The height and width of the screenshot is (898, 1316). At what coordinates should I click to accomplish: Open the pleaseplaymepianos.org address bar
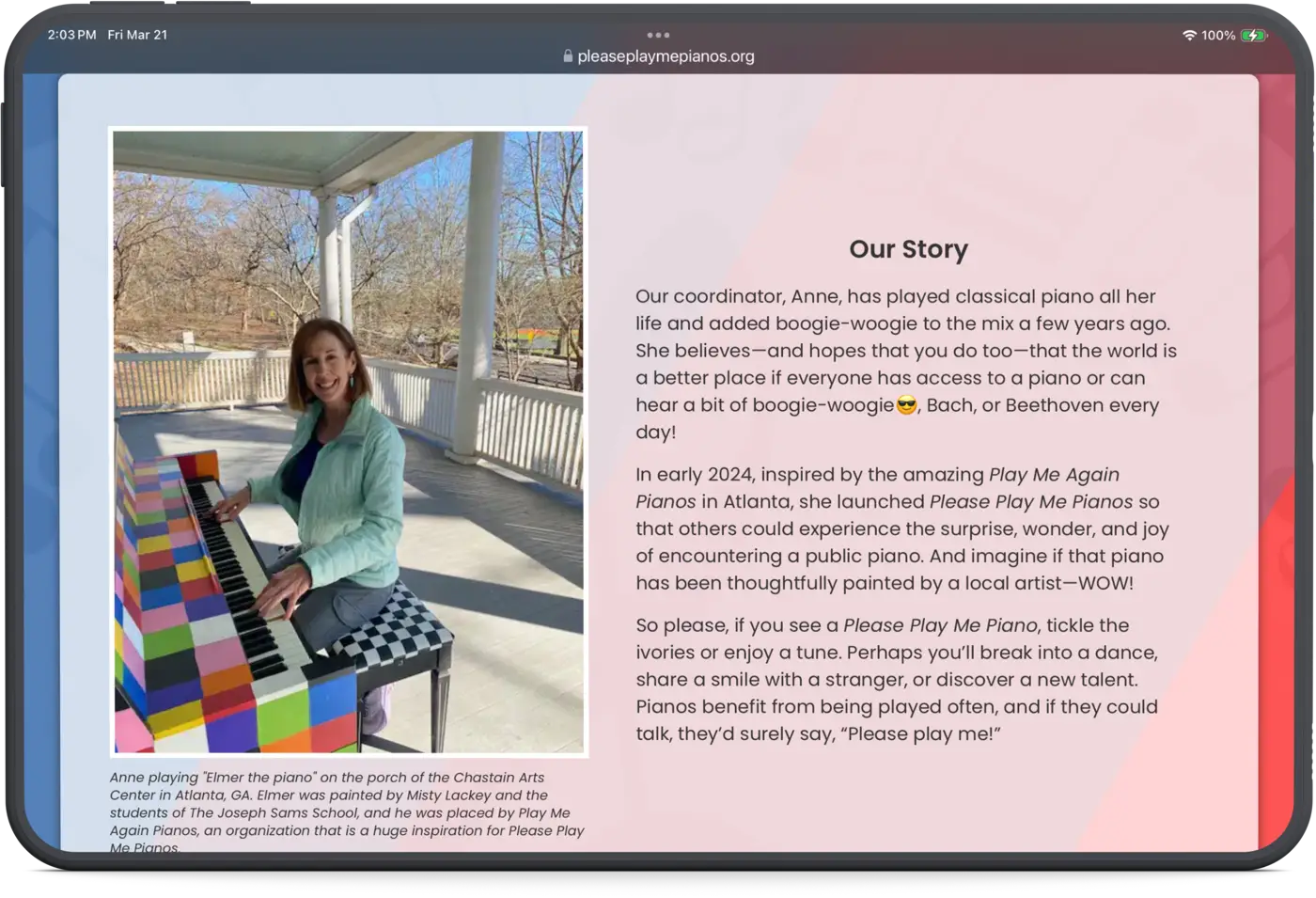[x=665, y=56]
